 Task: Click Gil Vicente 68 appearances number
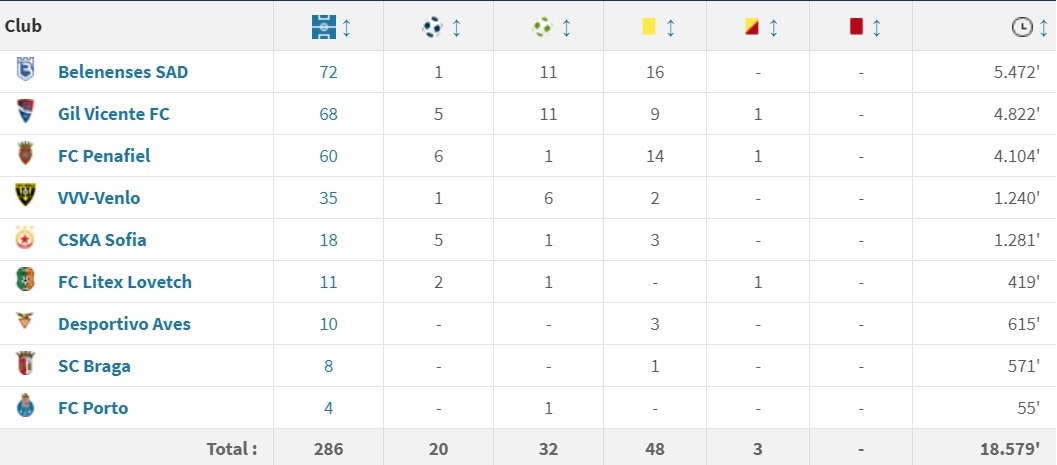328,114
